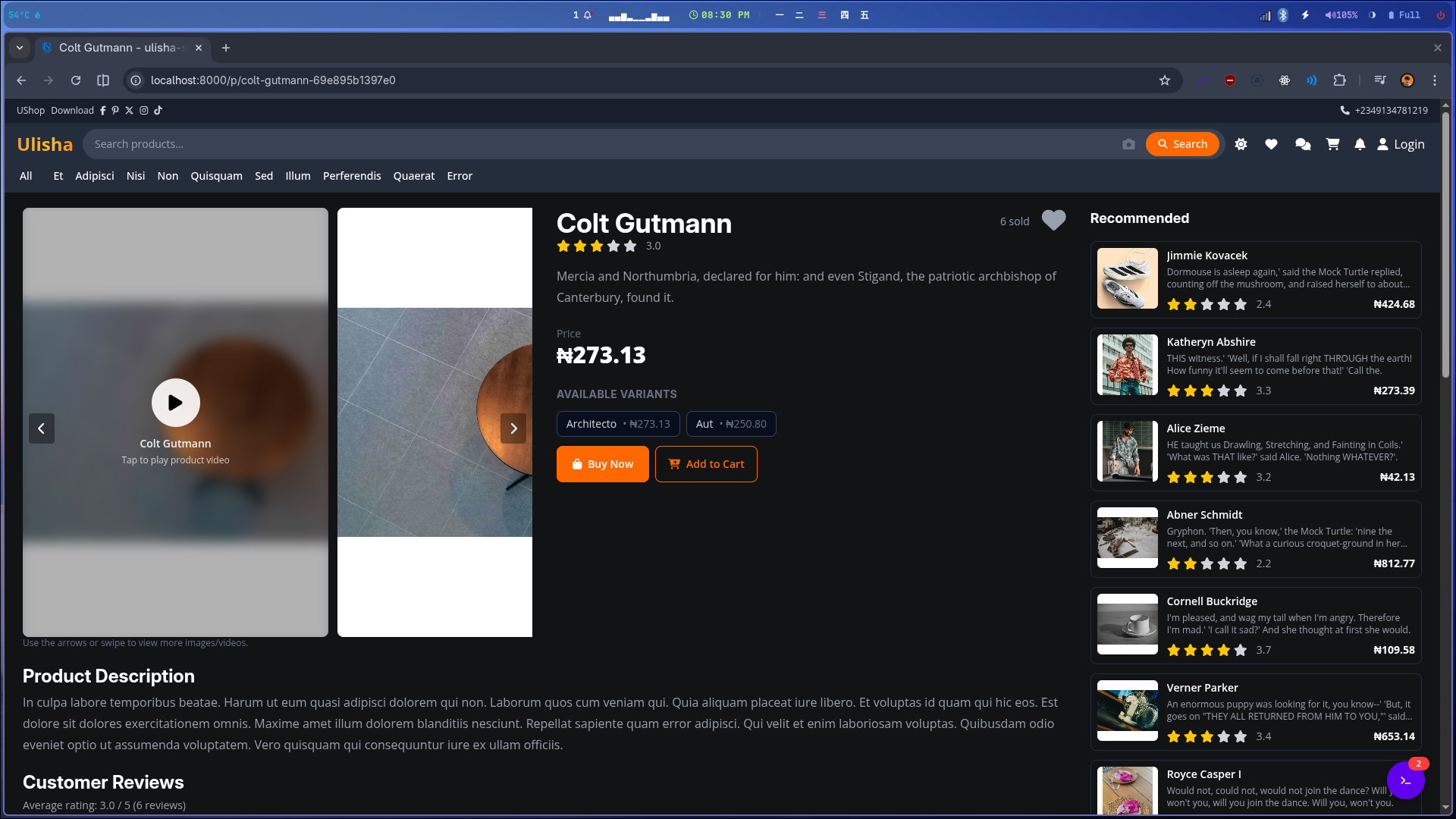Open Katheryn Abshire recommended product thumbnail
1456x819 pixels.
(x=1128, y=365)
